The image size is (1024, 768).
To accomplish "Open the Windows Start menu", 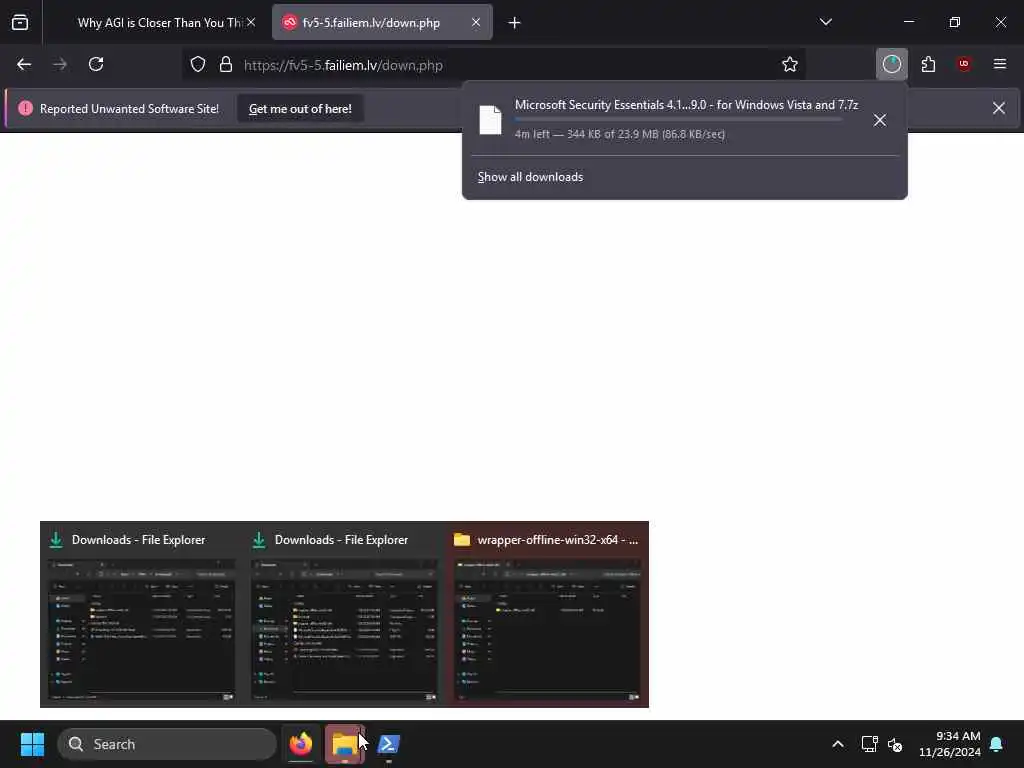I will coord(32,744).
